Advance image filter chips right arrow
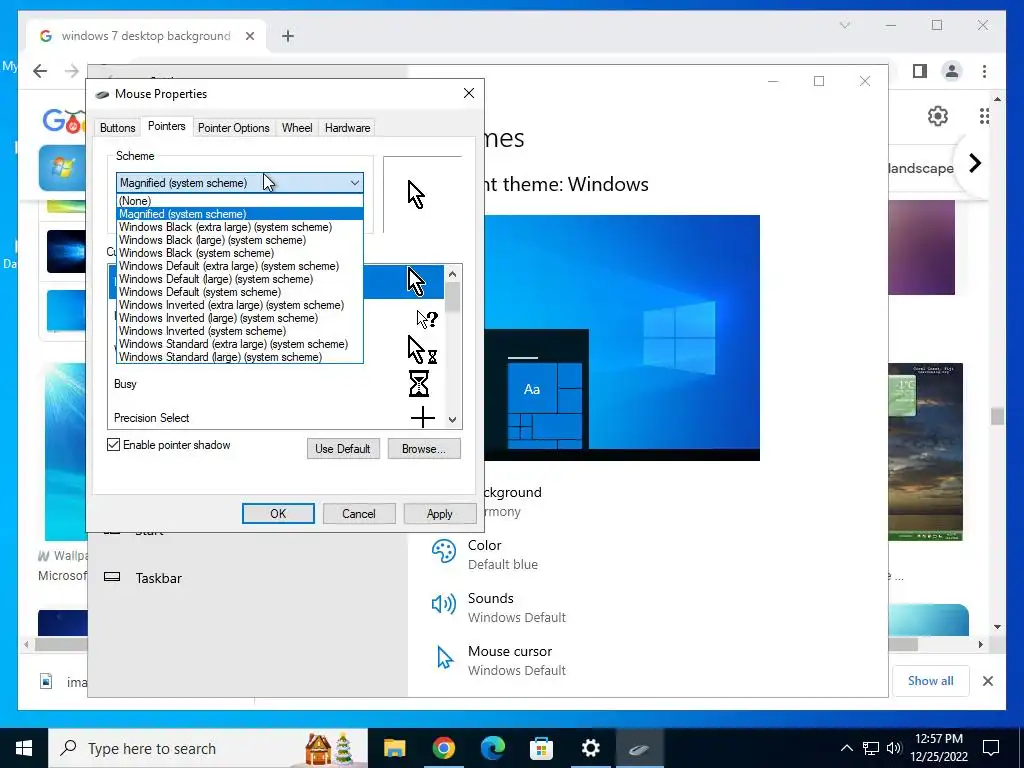 (974, 163)
